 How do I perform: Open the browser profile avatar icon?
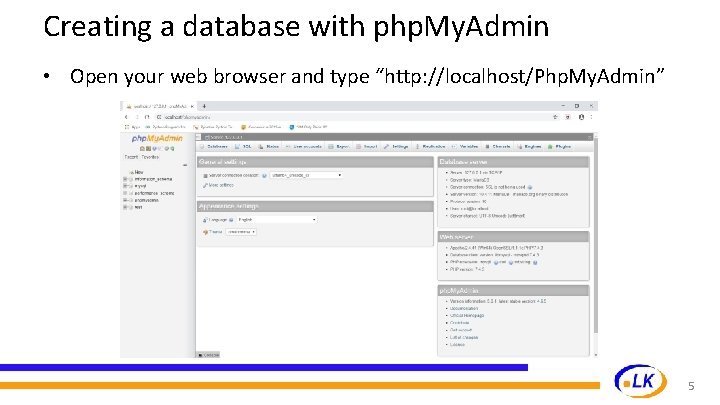pos(581,117)
